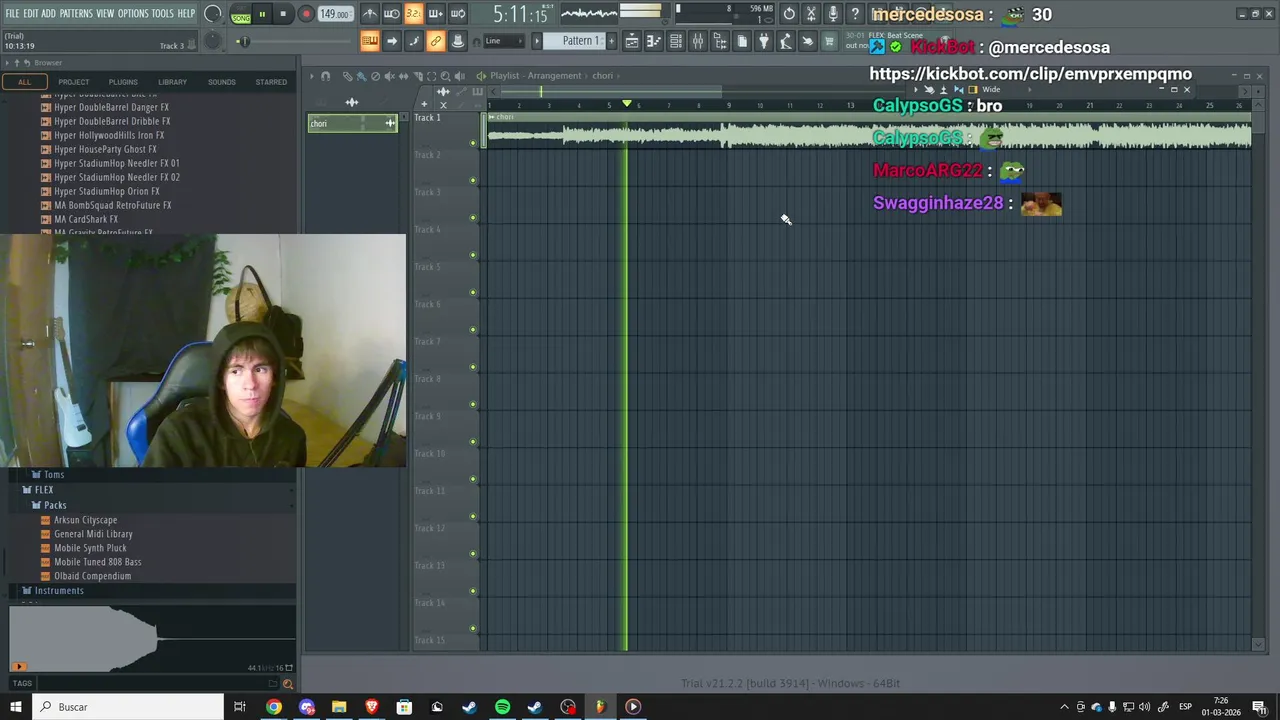Open the plugin picker plug icon

[x=764, y=41]
